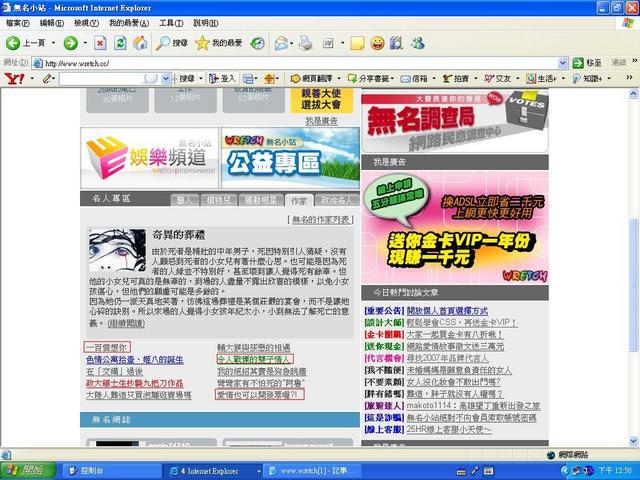Open 知識+ on Yahoo toolbar

[x=588, y=78]
